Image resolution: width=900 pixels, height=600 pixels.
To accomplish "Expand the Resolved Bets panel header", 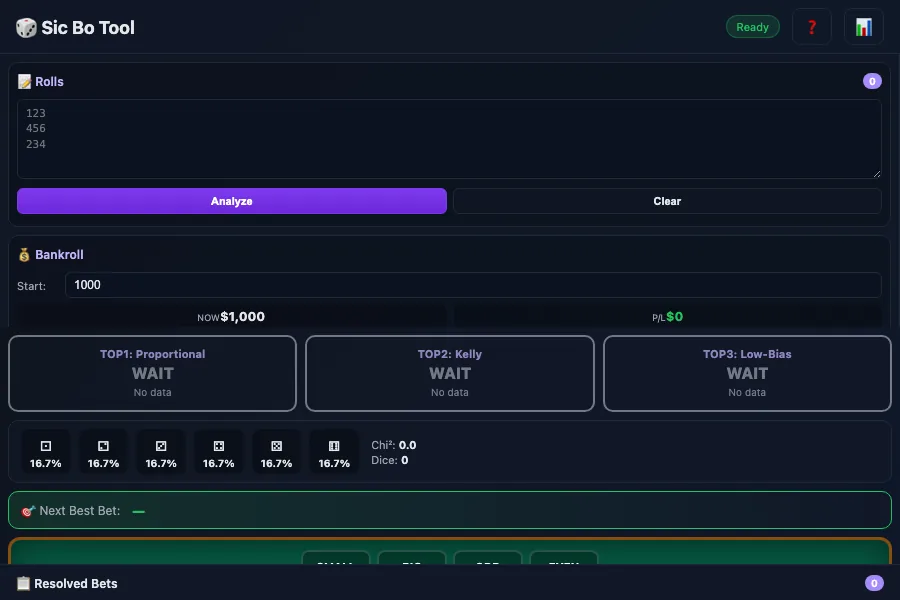I will 449,583.
